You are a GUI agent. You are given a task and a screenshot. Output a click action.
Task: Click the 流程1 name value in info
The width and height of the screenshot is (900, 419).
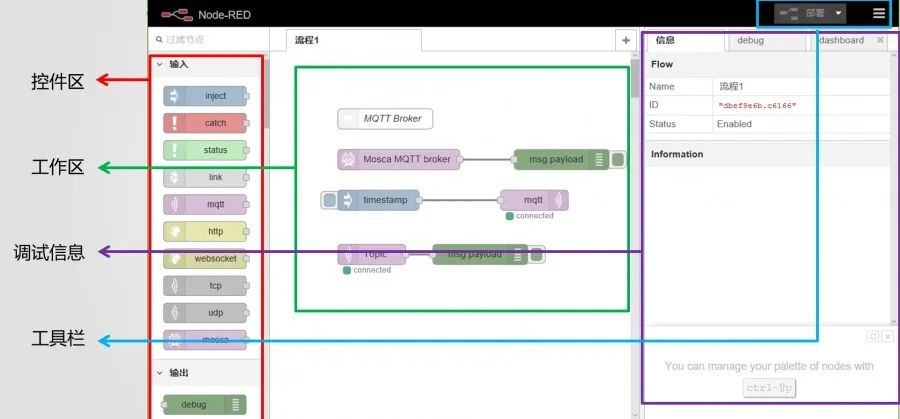(731, 87)
